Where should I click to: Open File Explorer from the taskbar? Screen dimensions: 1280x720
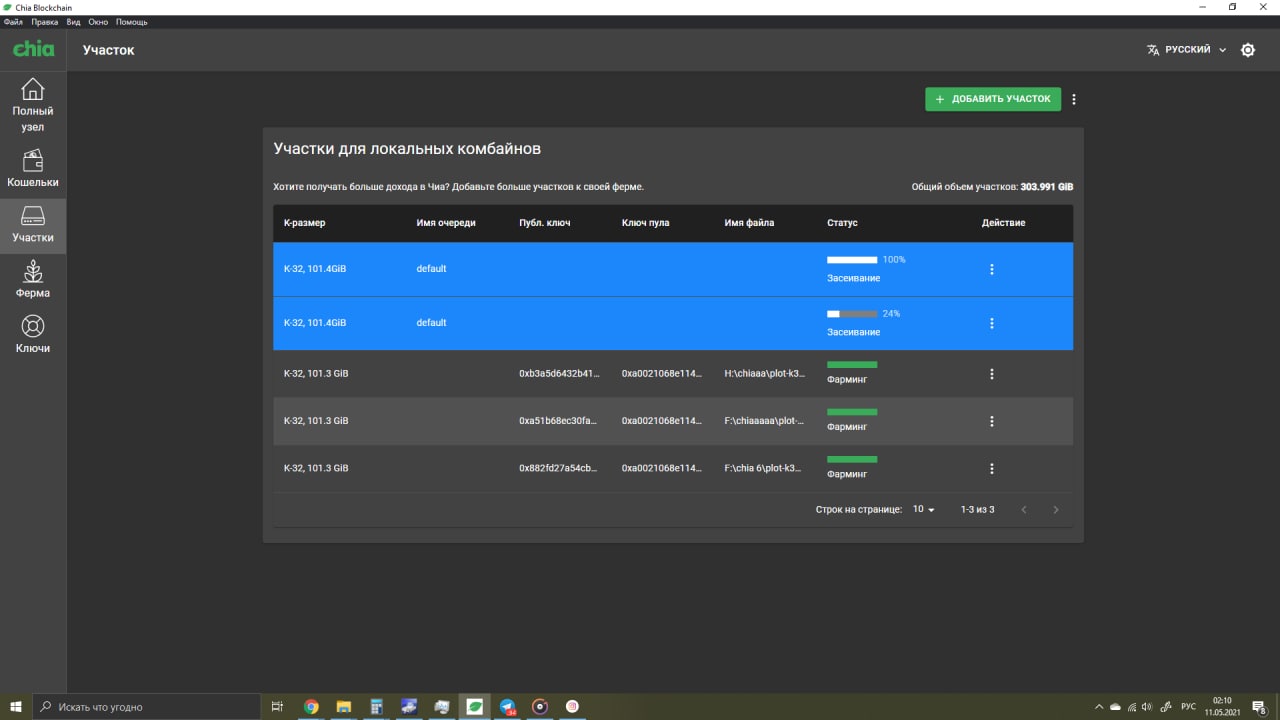pos(343,707)
